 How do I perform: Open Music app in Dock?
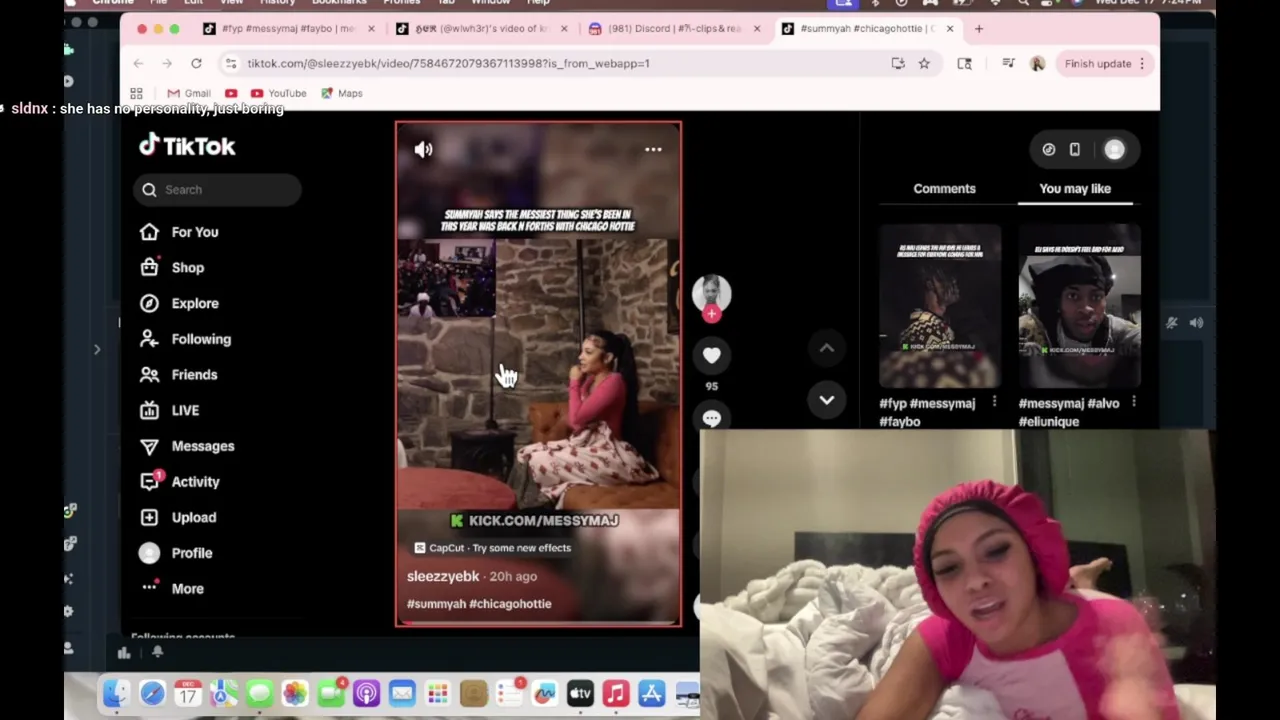616,694
